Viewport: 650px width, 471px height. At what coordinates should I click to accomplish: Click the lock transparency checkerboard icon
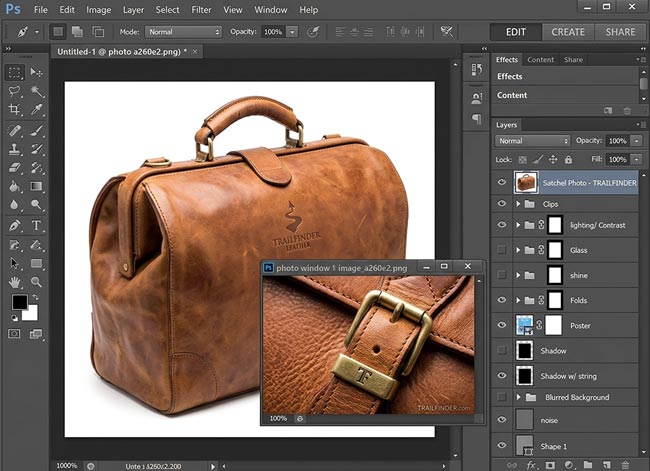(x=523, y=160)
